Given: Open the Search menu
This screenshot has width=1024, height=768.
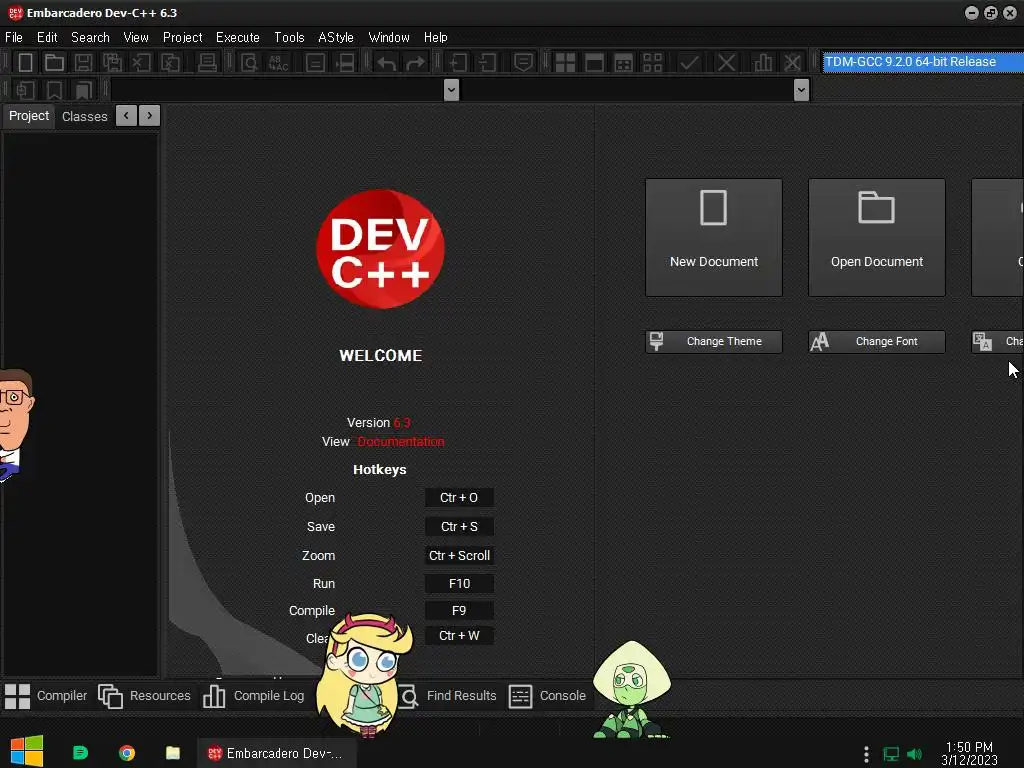Looking at the screenshot, I should tap(90, 37).
